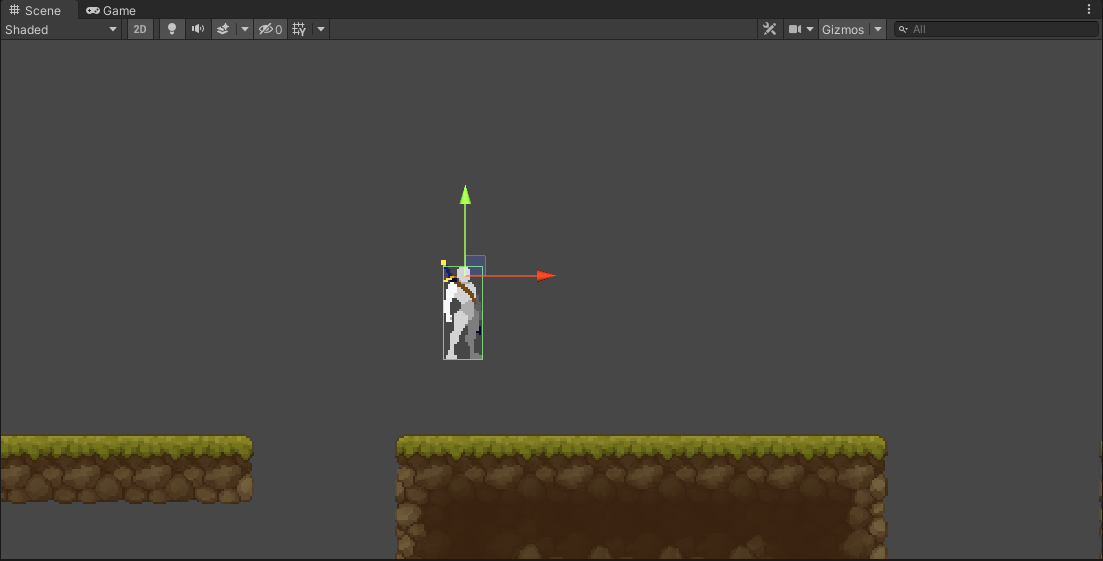The image size is (1103, 561).
Task: Select the small left grass platform
Action: click(x=127, y=470)
